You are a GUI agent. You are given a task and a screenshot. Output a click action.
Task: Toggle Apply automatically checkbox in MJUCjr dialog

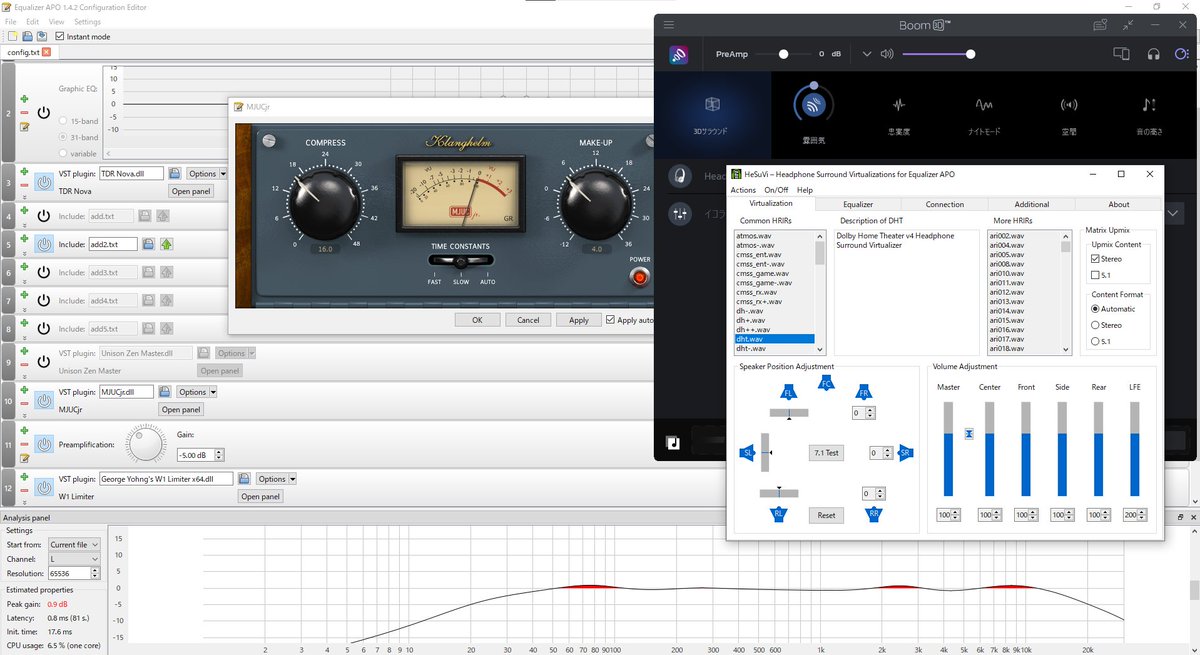(611, 320)
